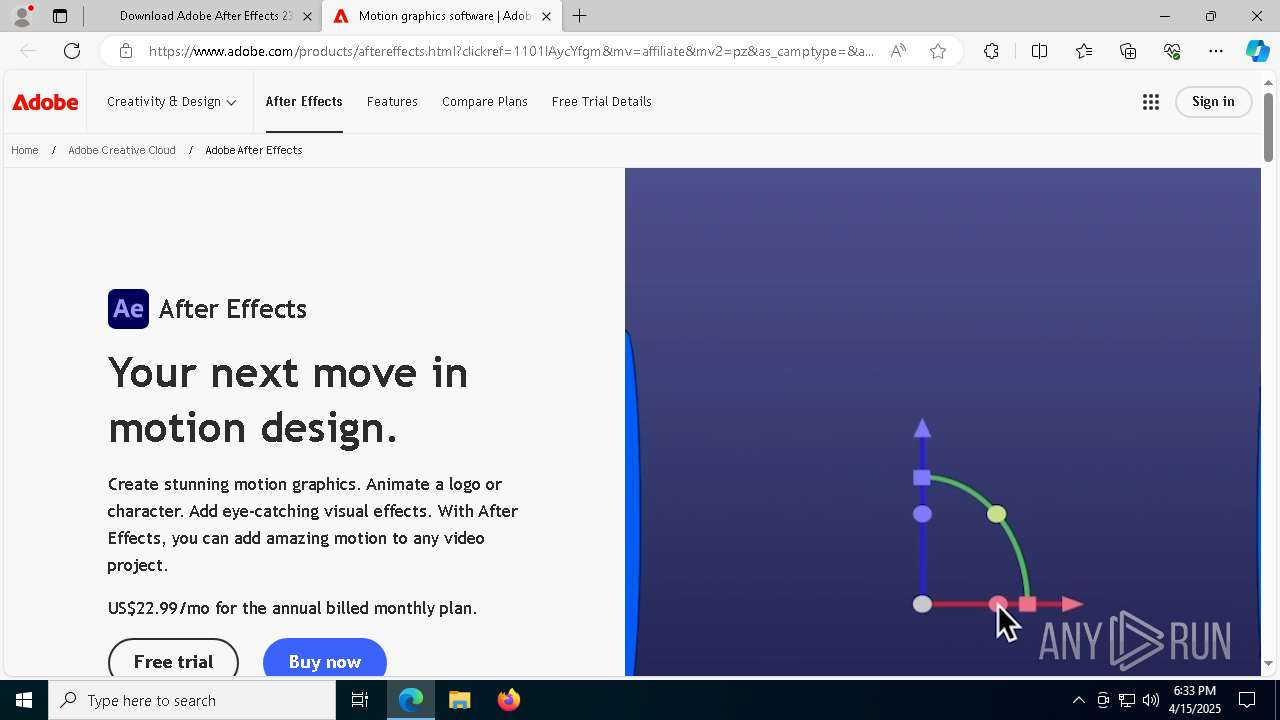Click the address bar URL field
Image resolution: width=1280 pixels, height=720 pixels.
coord(511,51)
